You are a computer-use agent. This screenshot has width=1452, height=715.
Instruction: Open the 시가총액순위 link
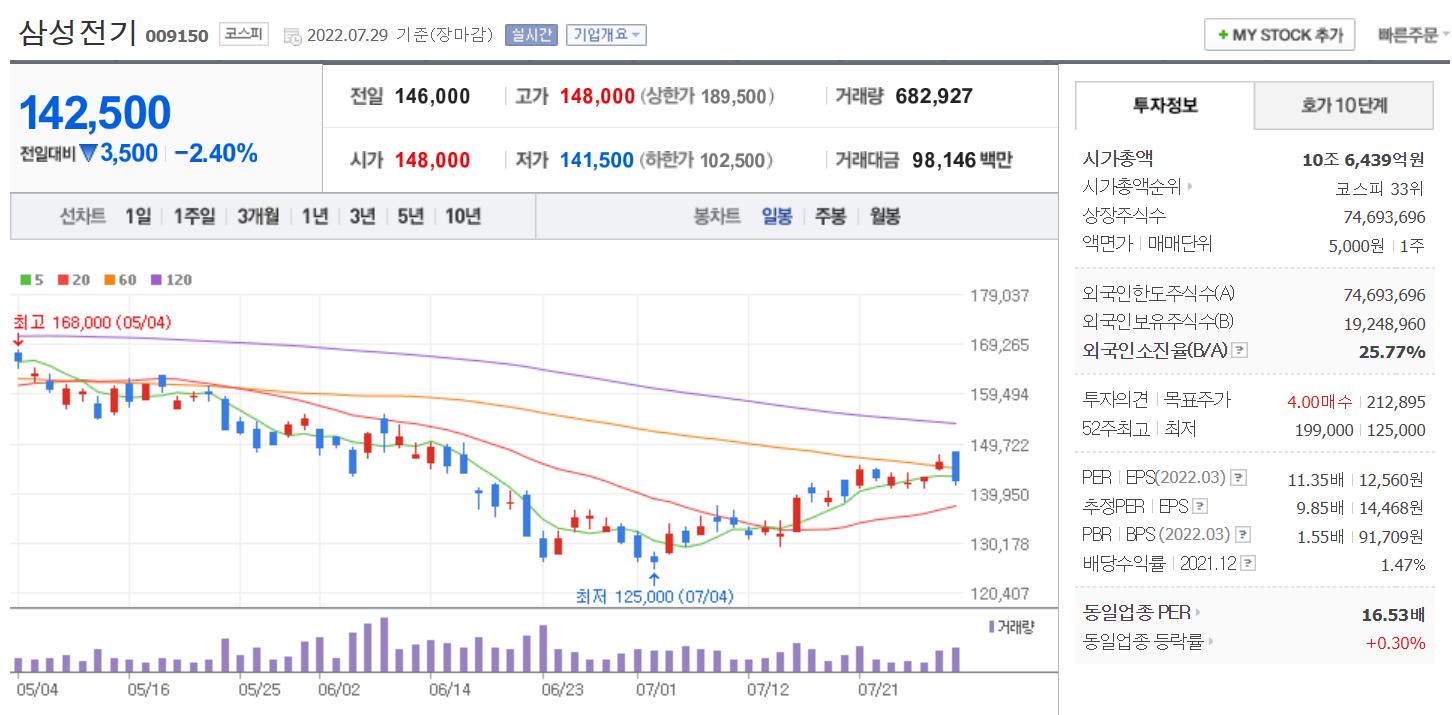[x=1131, y=187]
